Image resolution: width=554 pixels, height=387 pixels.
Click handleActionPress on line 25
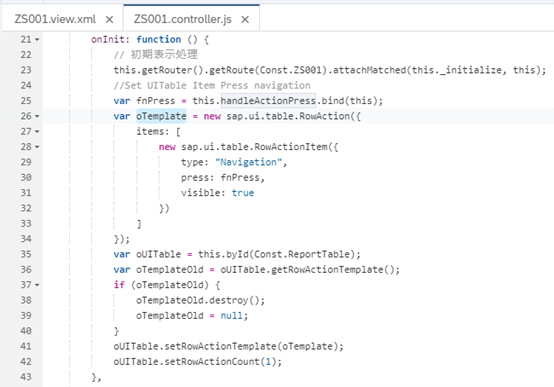coord(268,101)
